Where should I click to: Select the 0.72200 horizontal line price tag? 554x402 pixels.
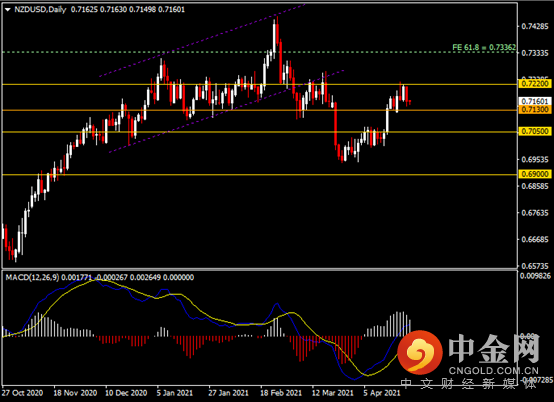pos(535,84)
